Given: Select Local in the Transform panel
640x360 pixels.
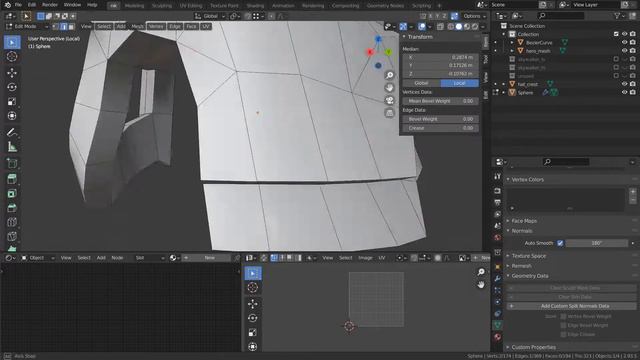Looking at the screenshot, I should click(x=460, y=83).
